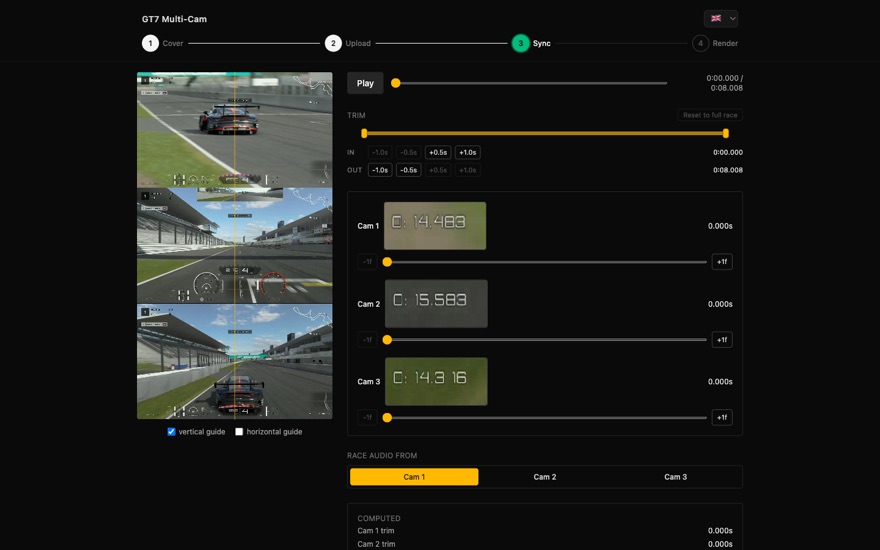The image size is (880, 550).
Task: Step Cam 1 back one frame
Action: coord(367,262)
